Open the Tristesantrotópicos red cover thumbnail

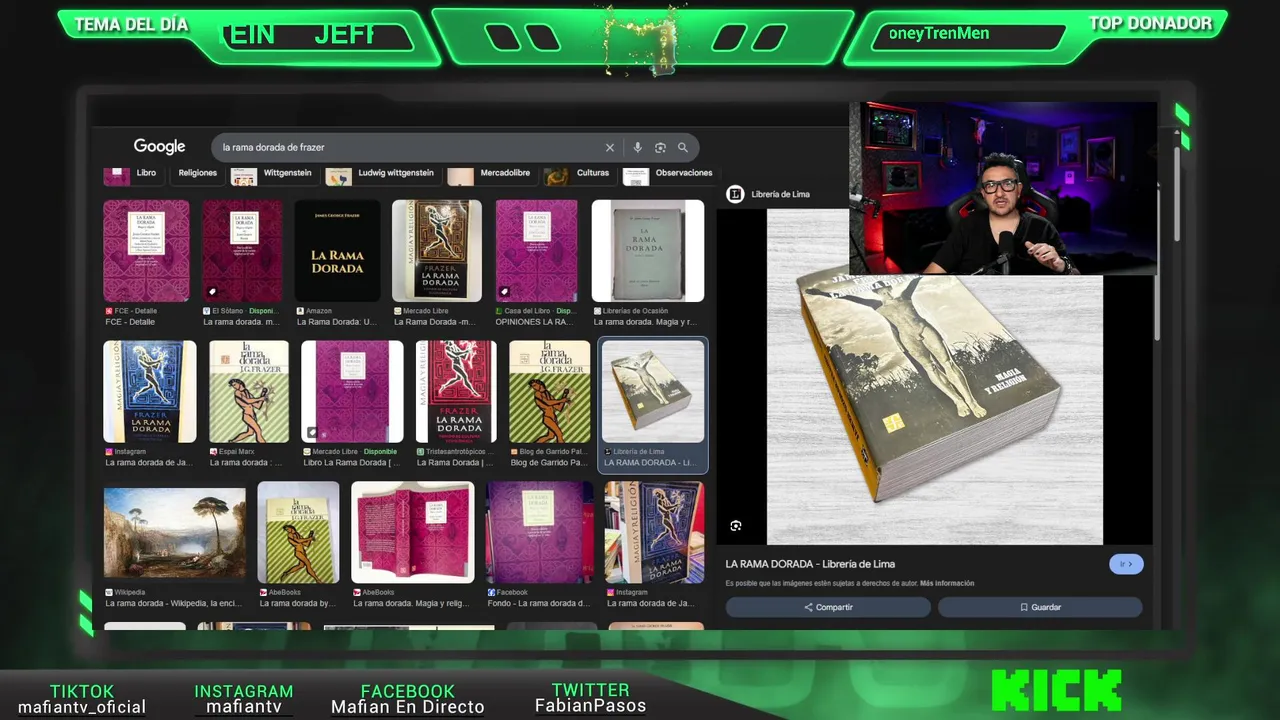456,392
